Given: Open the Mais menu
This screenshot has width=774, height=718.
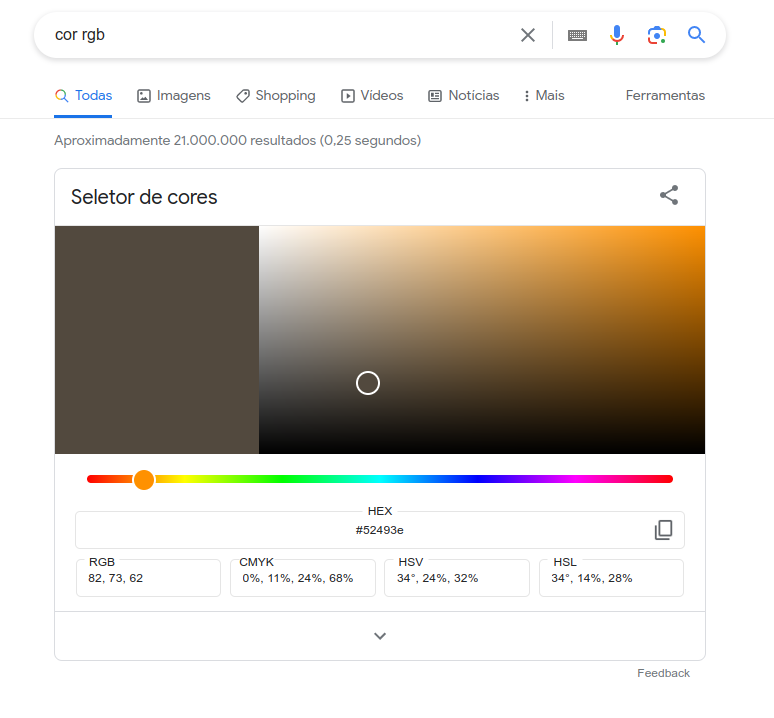Looking at the screenshot, I should pyautogui.click(x=544, y=95).
